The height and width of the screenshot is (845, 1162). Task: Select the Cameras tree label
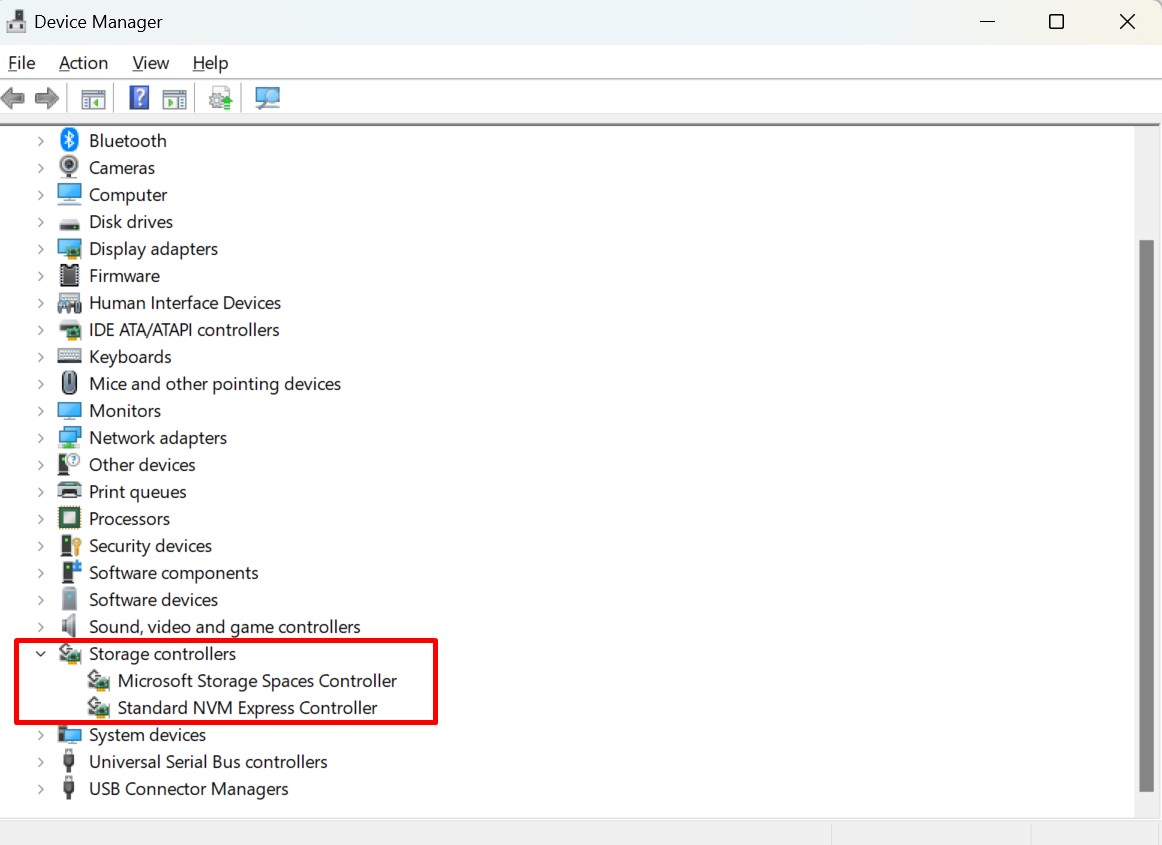click(122, 168)
